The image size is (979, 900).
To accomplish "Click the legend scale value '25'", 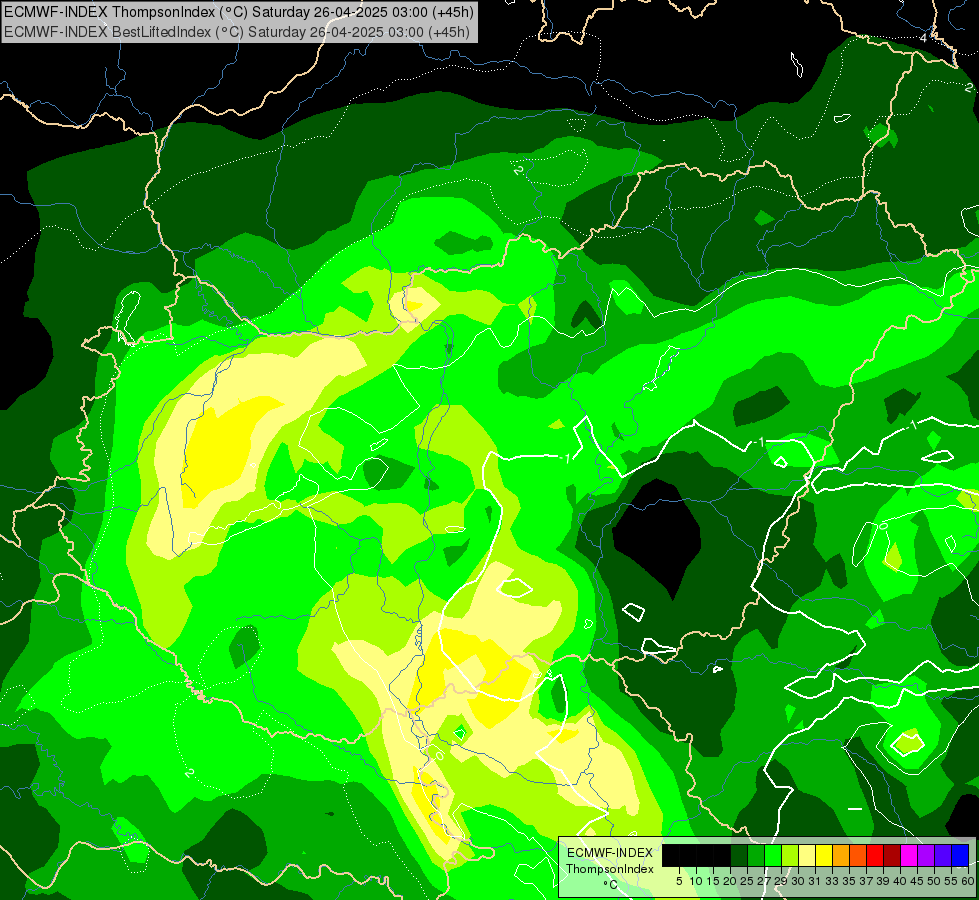I will (x=747, y=881).
